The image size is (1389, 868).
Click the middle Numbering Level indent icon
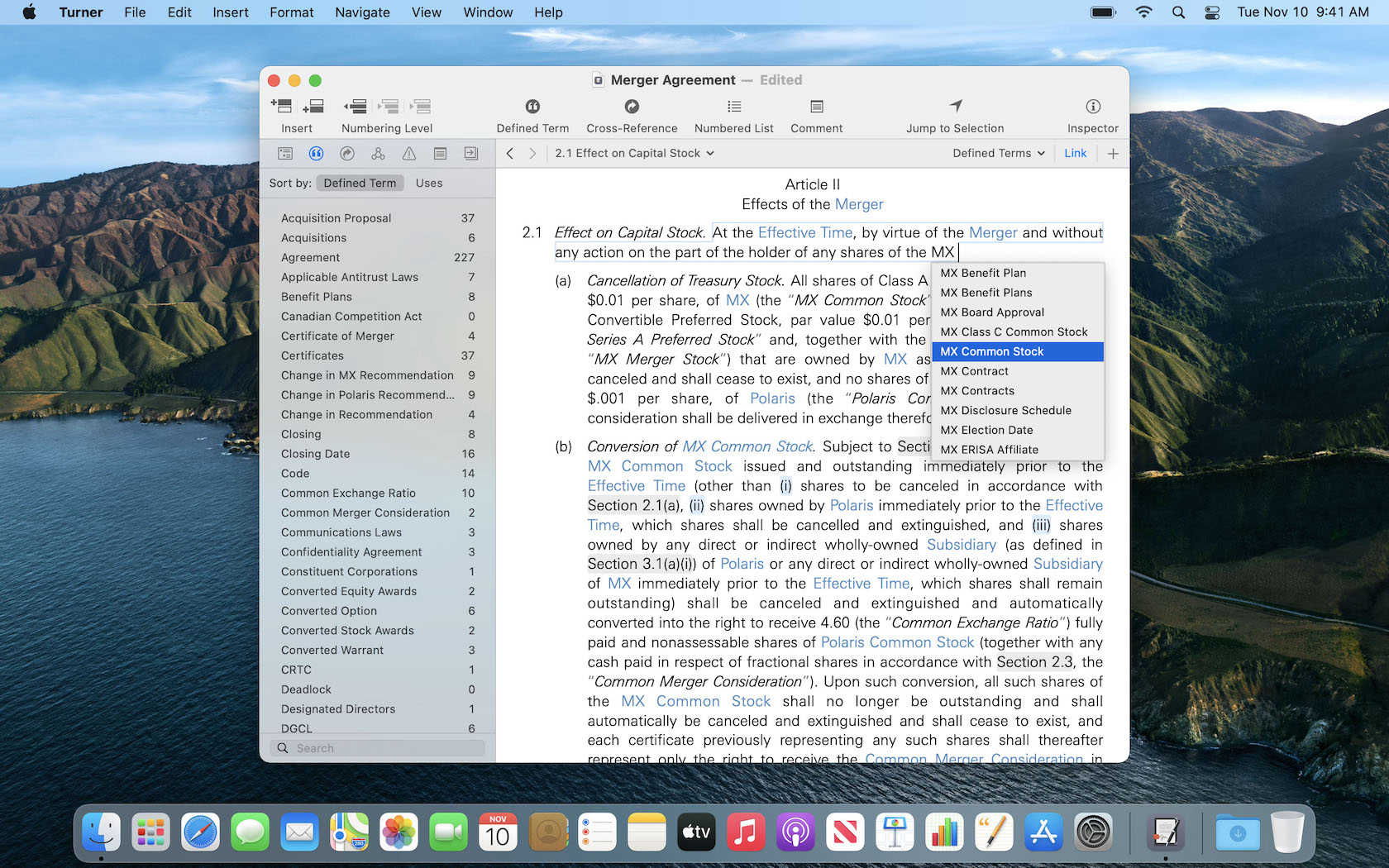point(389,106)
